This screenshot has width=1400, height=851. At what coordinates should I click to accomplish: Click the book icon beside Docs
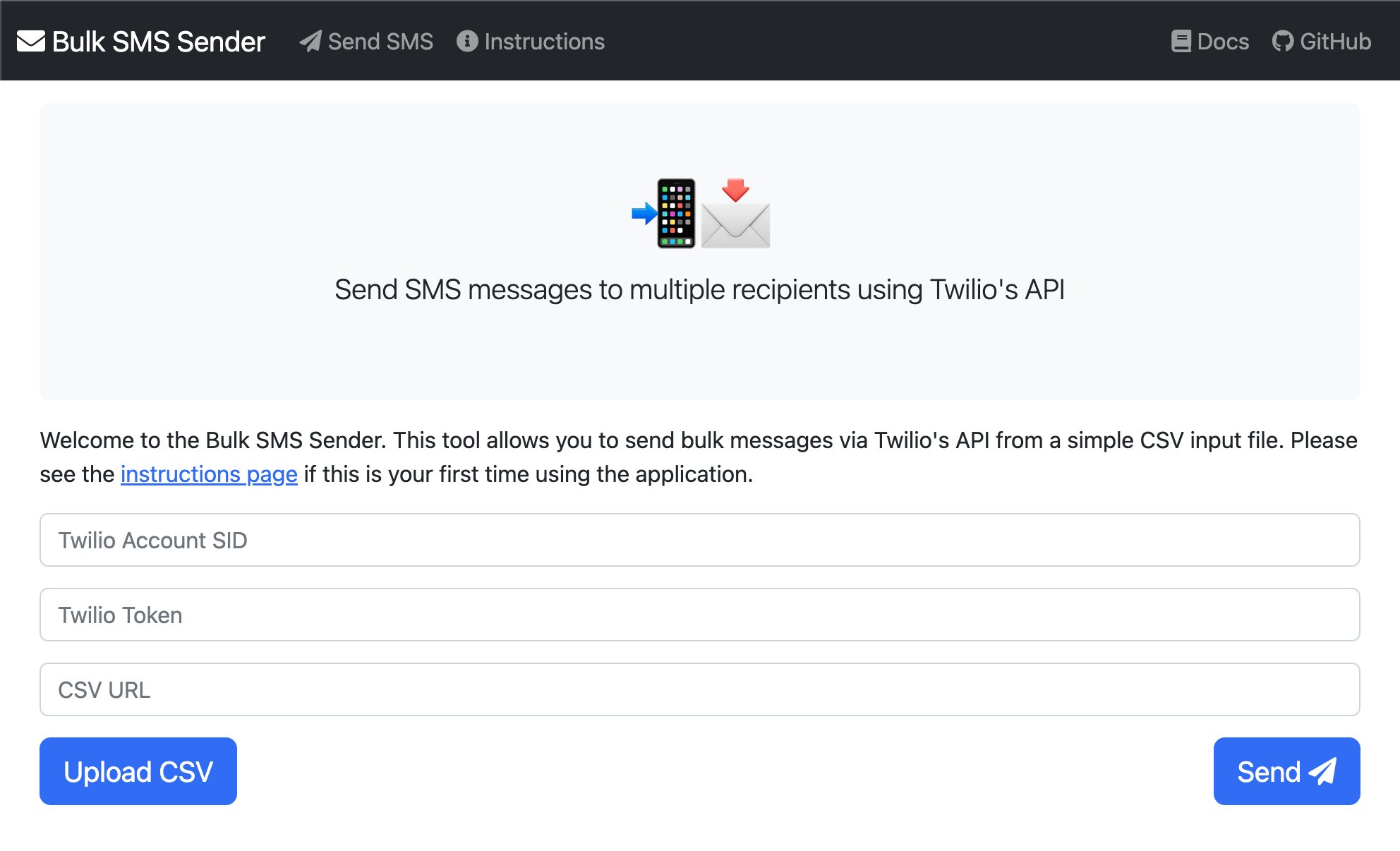pos(1181,42)
